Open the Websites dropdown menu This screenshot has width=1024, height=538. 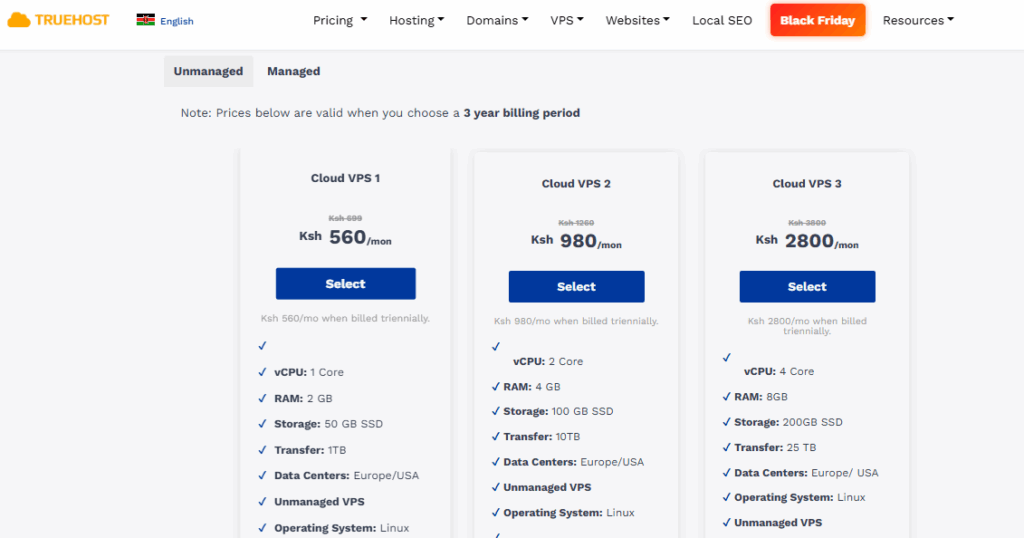[x=637, y=20]
